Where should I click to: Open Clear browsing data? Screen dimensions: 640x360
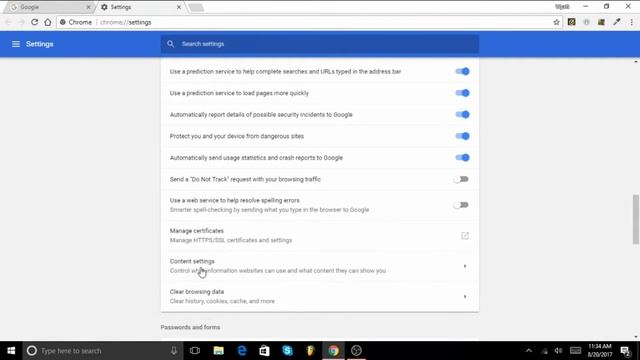coord(320,297)
